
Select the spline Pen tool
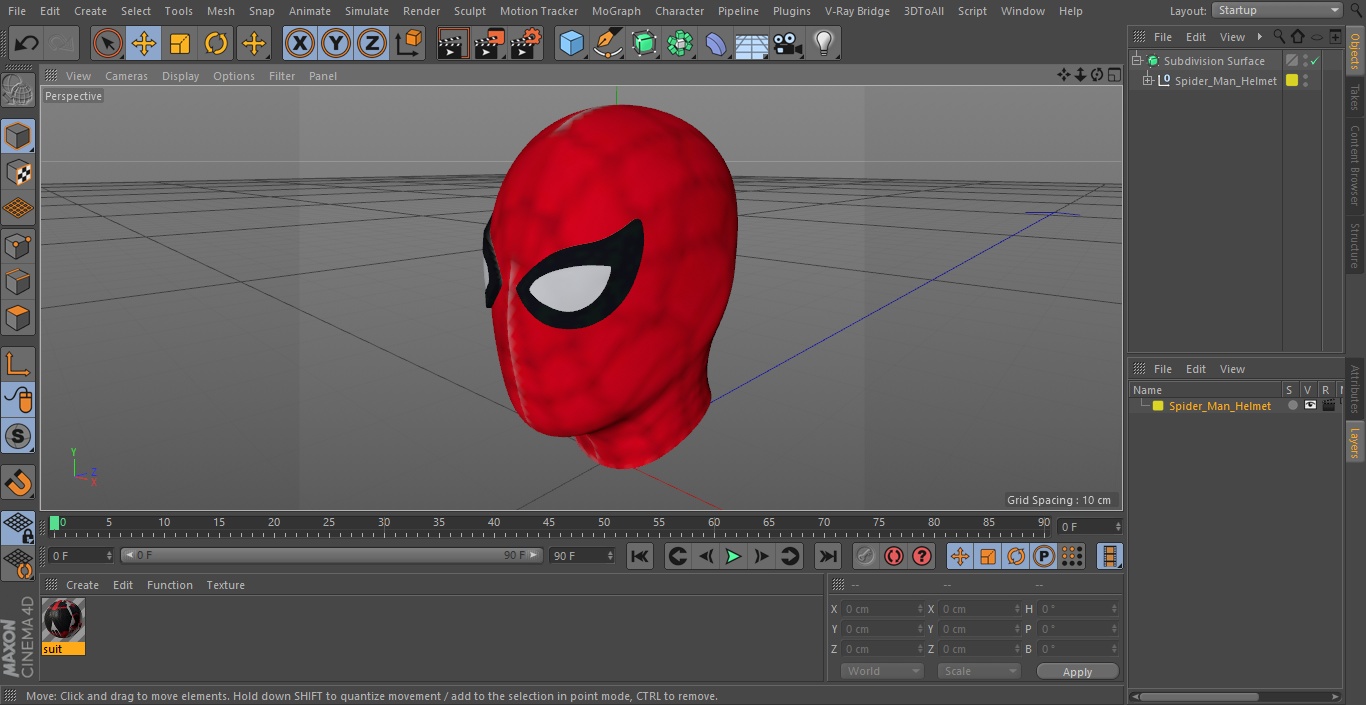click(607, 43)
